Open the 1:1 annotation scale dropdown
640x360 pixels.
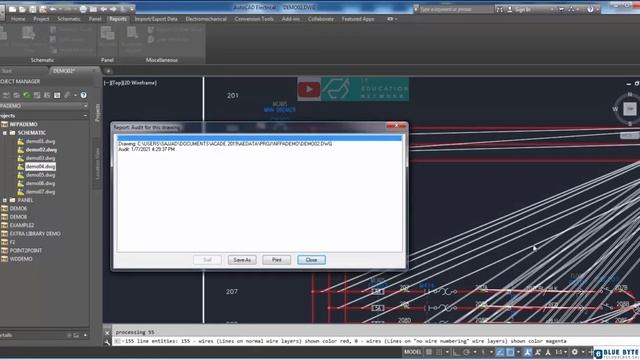(561, 352)
